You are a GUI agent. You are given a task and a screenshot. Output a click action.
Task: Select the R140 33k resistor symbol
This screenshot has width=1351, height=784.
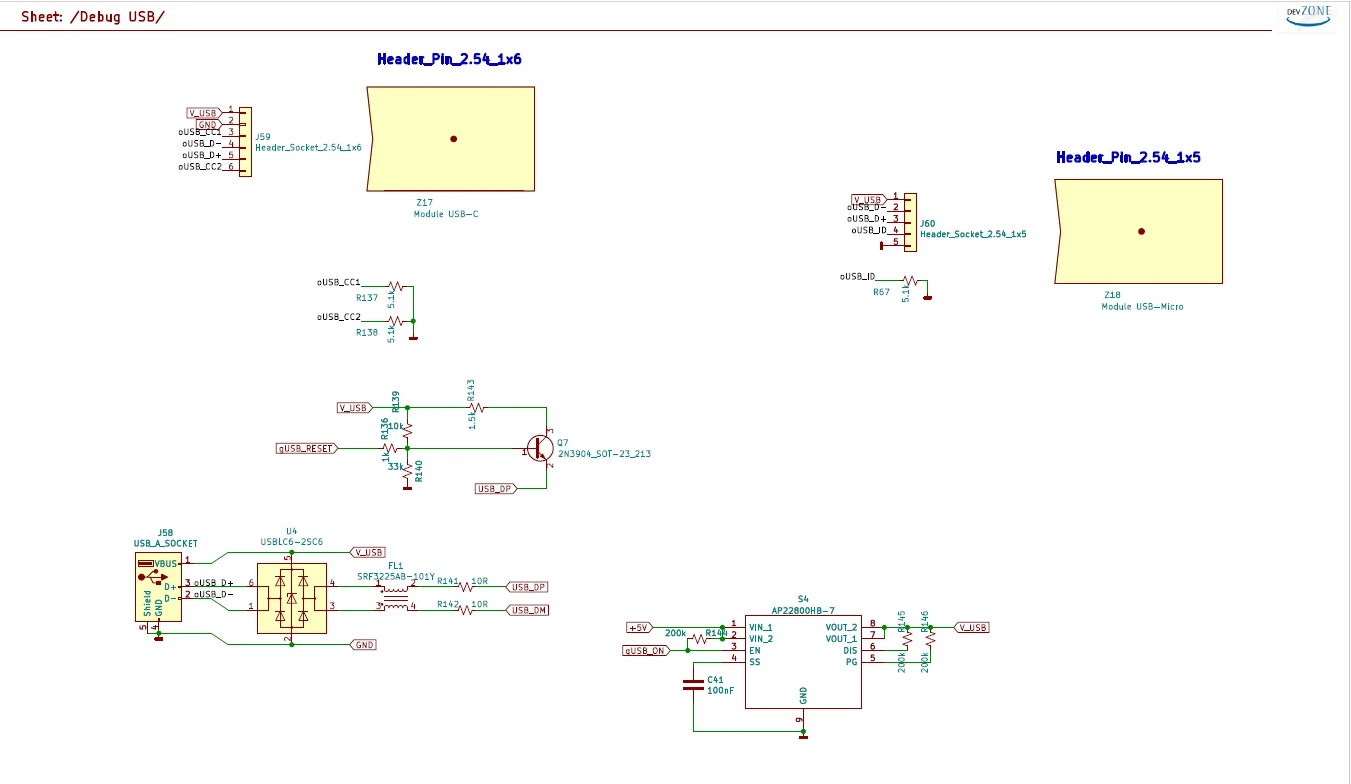(x=407, y=473)
